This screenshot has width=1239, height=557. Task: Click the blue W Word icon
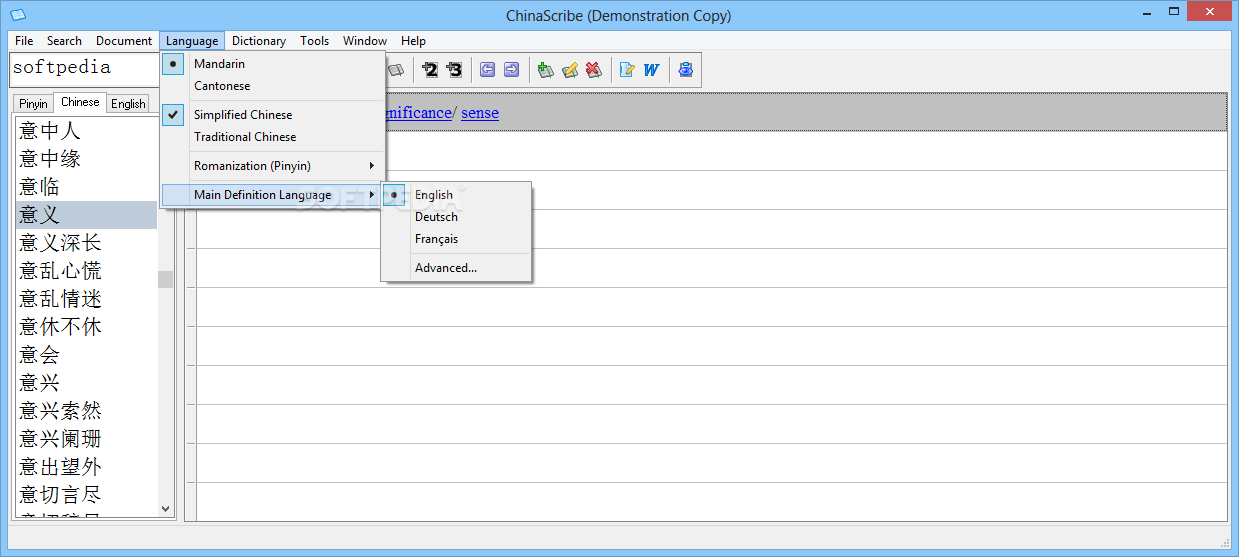[x=652, y=70]
